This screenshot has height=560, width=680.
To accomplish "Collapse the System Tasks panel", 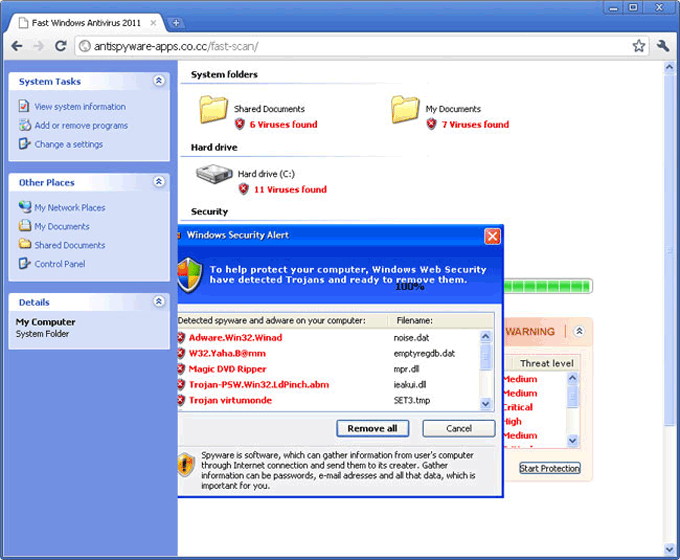I will point(158,81).
